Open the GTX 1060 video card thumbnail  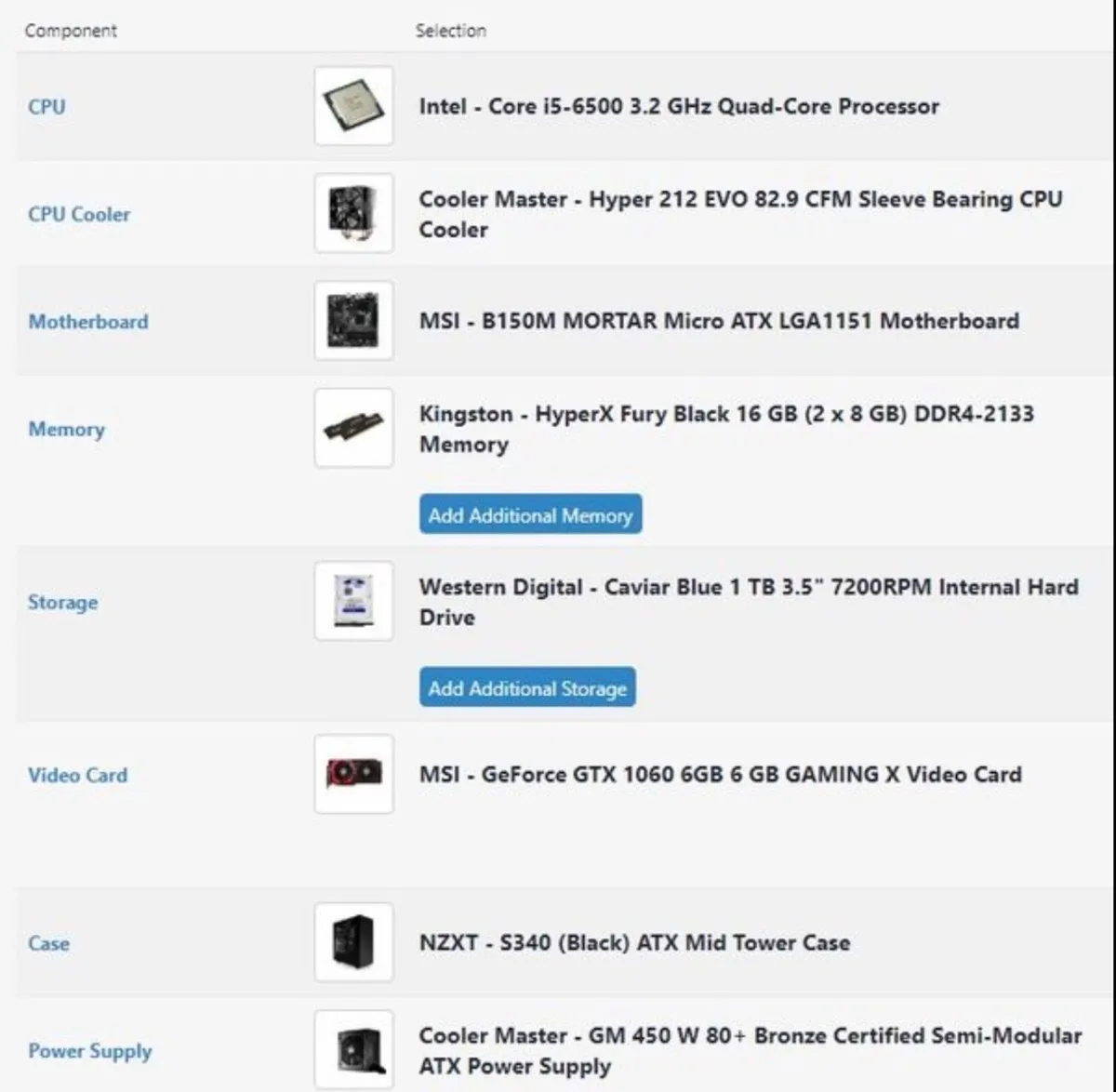353,774
